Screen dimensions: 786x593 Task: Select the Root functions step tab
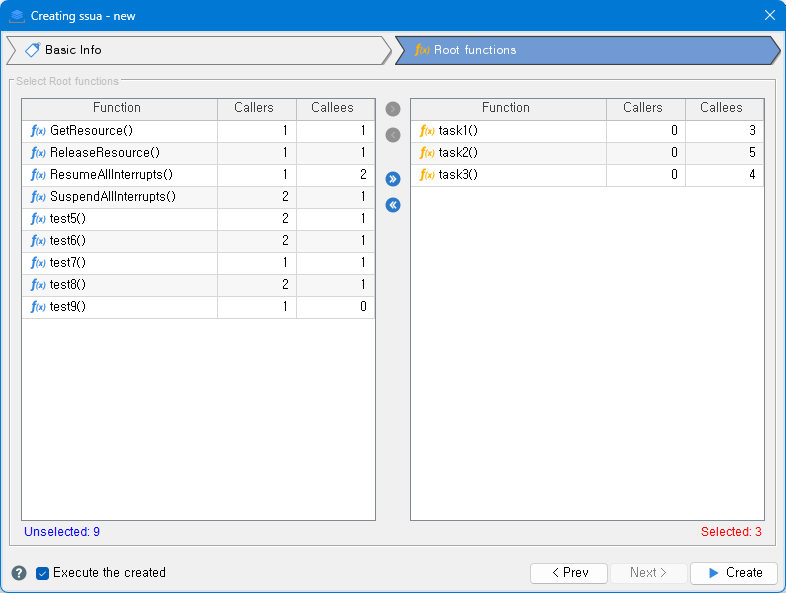click(475, 50)
